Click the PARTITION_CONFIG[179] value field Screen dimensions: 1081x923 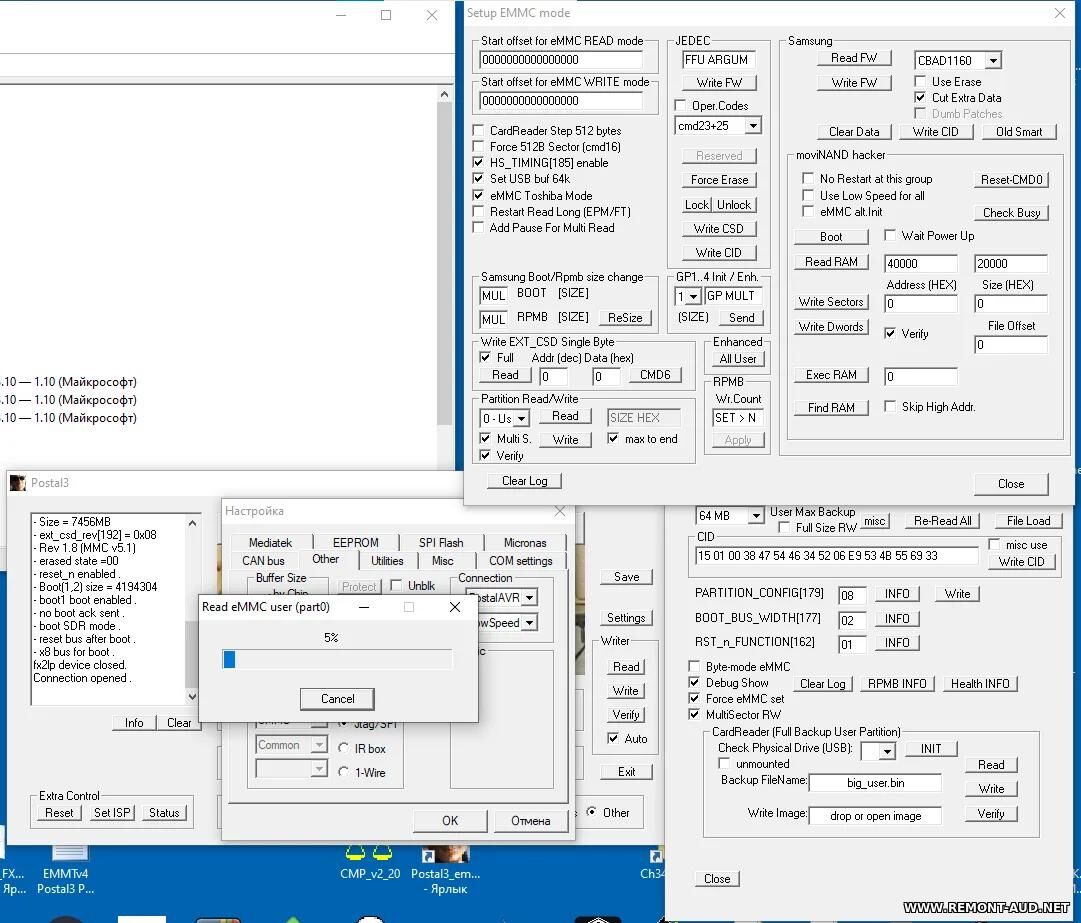point(852,595)
